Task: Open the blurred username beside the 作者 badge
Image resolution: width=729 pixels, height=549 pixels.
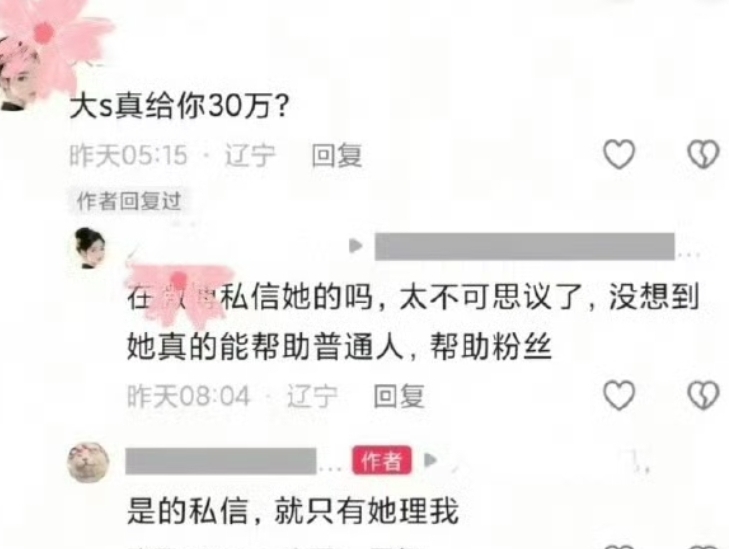Action: tap(221, 461)
